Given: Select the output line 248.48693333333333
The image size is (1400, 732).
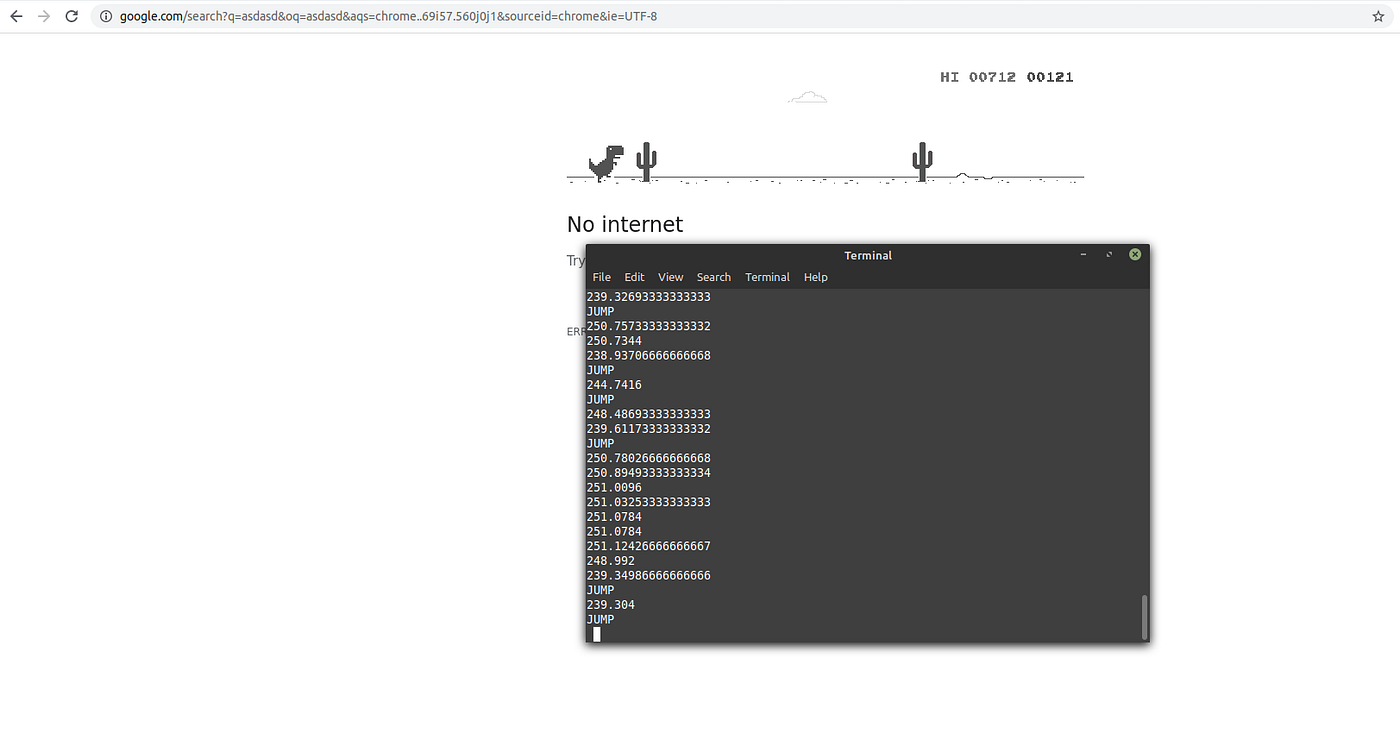Looking at the screenshot, I should (x=648, y=414).
